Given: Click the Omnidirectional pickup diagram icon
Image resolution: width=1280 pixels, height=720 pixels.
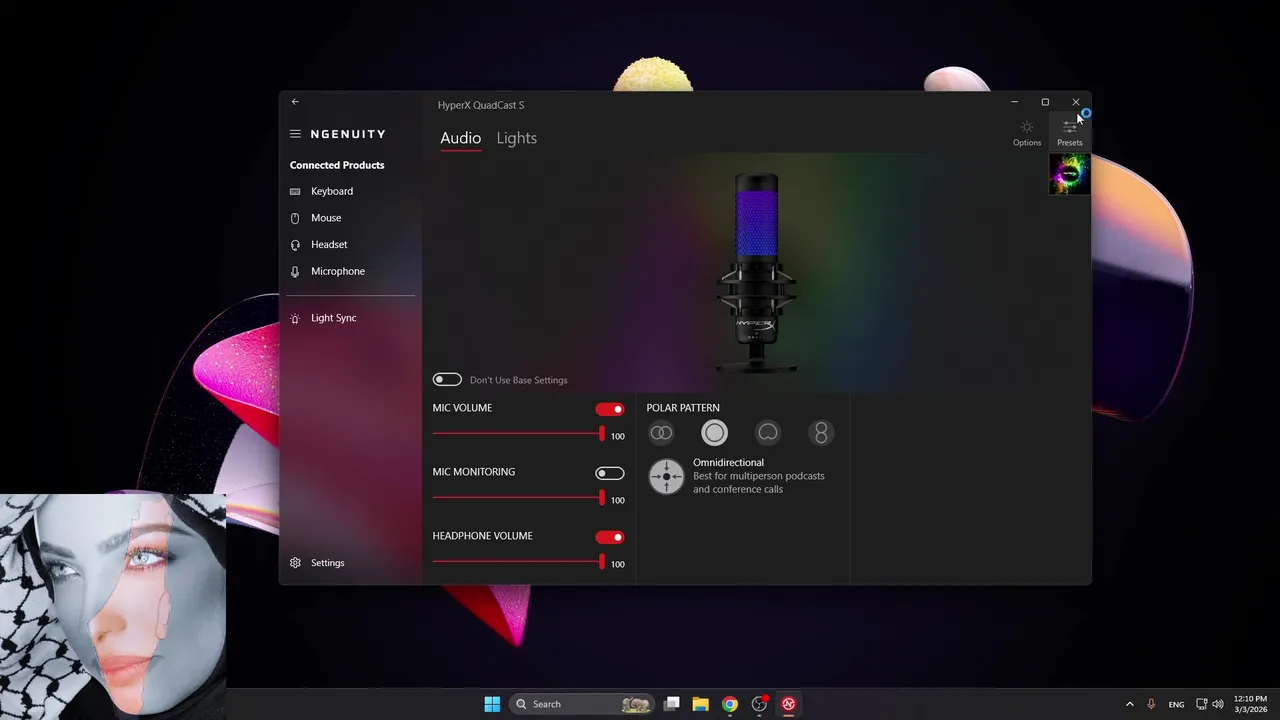Looking at the screenshot, I should click(x=666, y=476).
